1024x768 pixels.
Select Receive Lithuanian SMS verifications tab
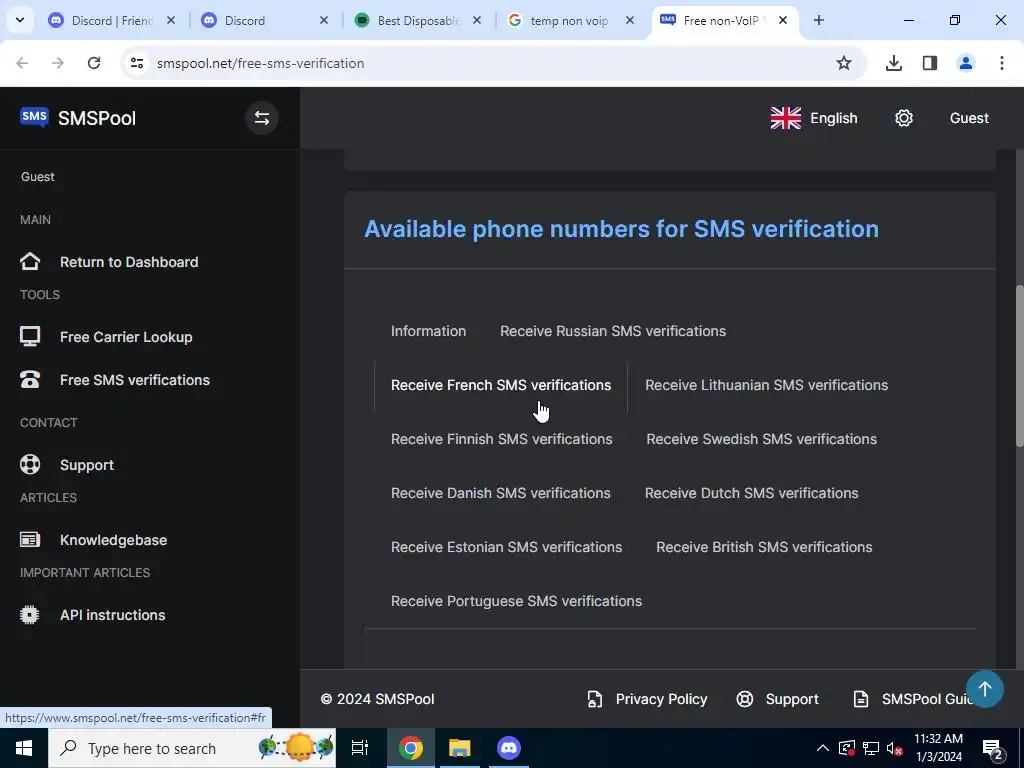[767, 385]
